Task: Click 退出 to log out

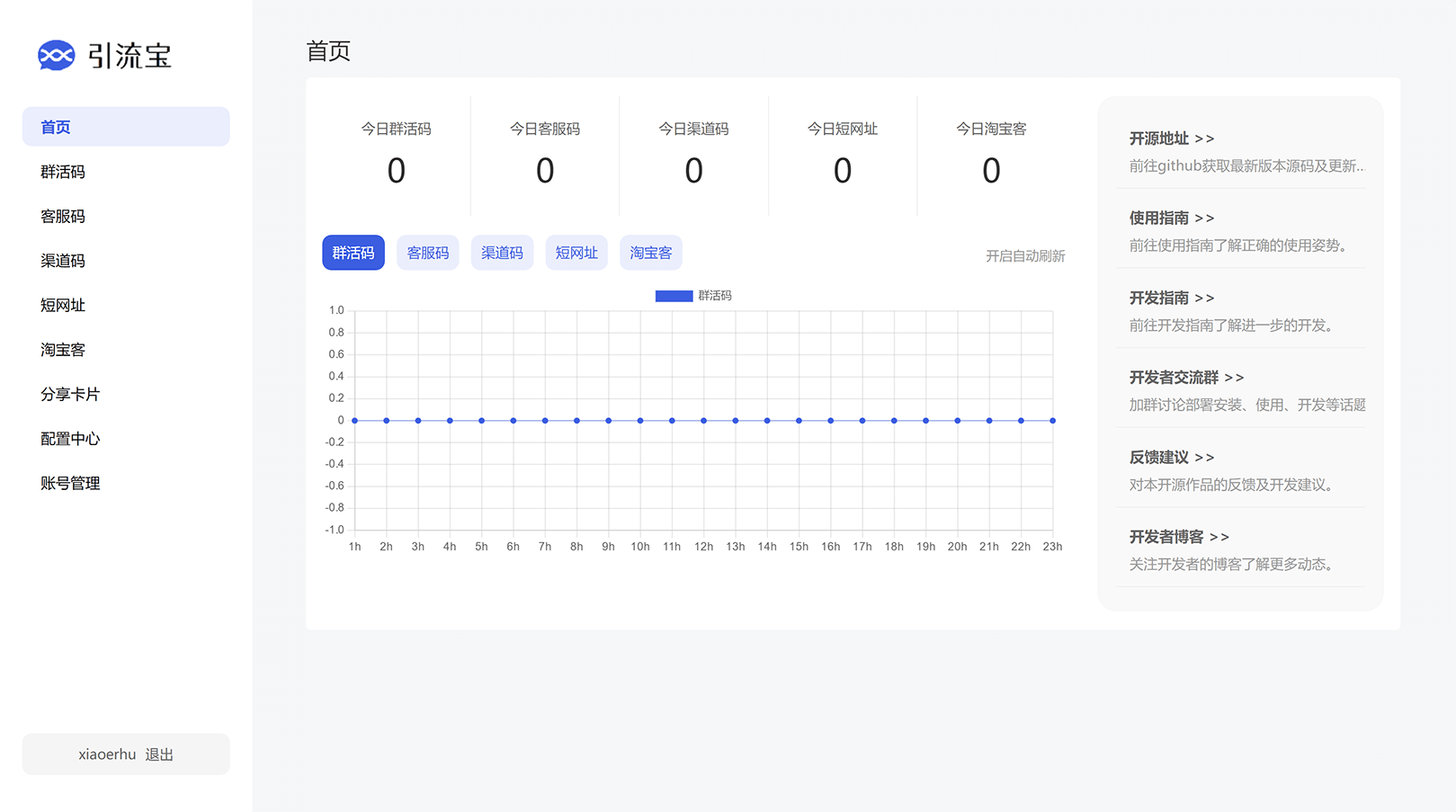Action: tap(159, 754)
